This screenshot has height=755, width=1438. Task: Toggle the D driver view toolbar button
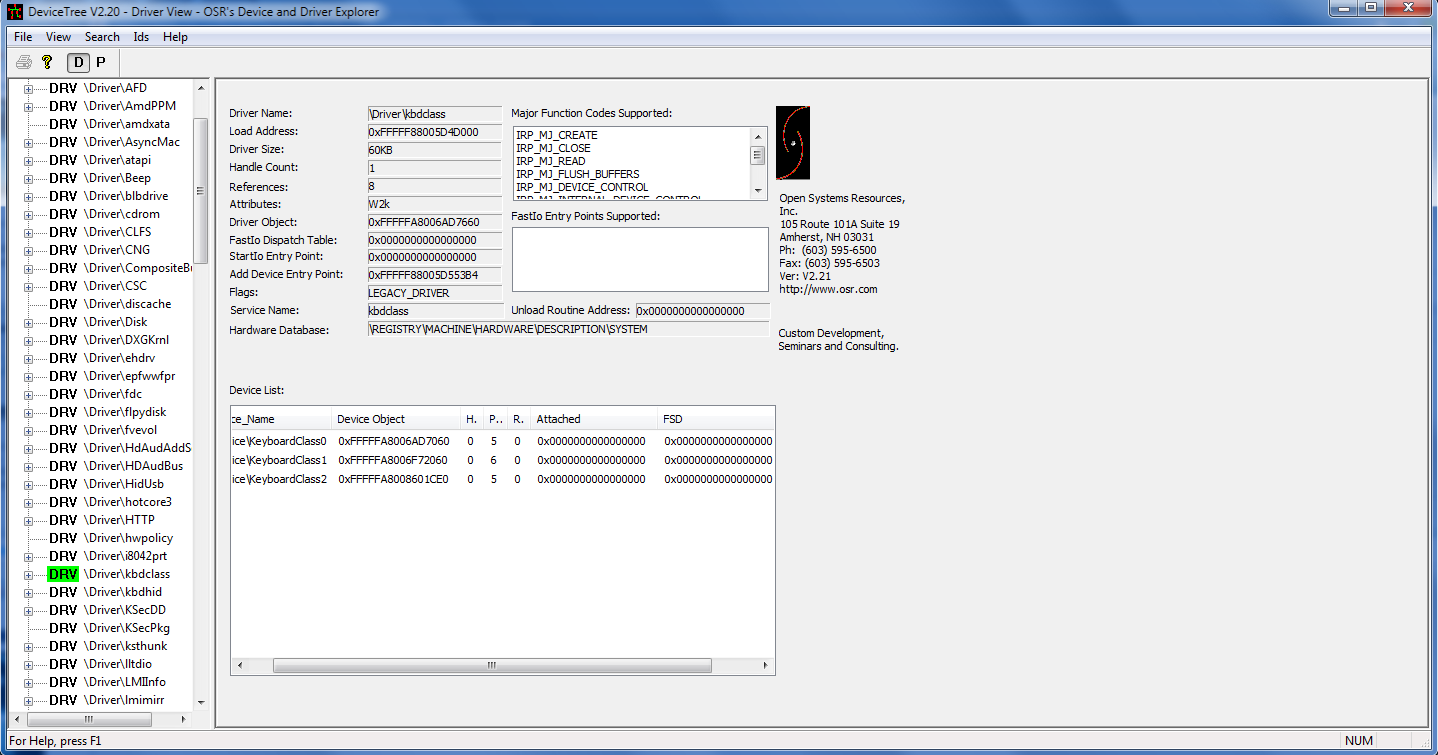[78, 62]
